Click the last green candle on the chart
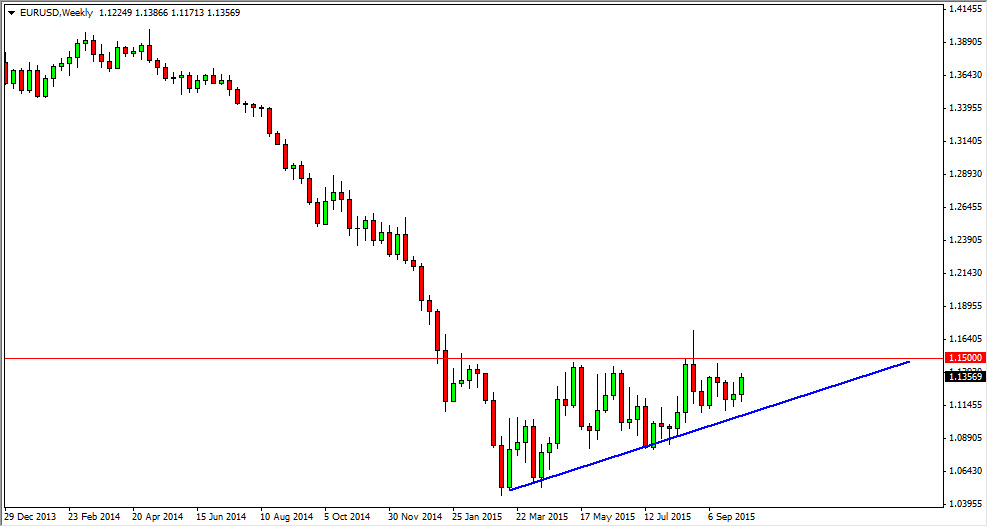This screenshot has height=527, width=988. tap(742, 386)
